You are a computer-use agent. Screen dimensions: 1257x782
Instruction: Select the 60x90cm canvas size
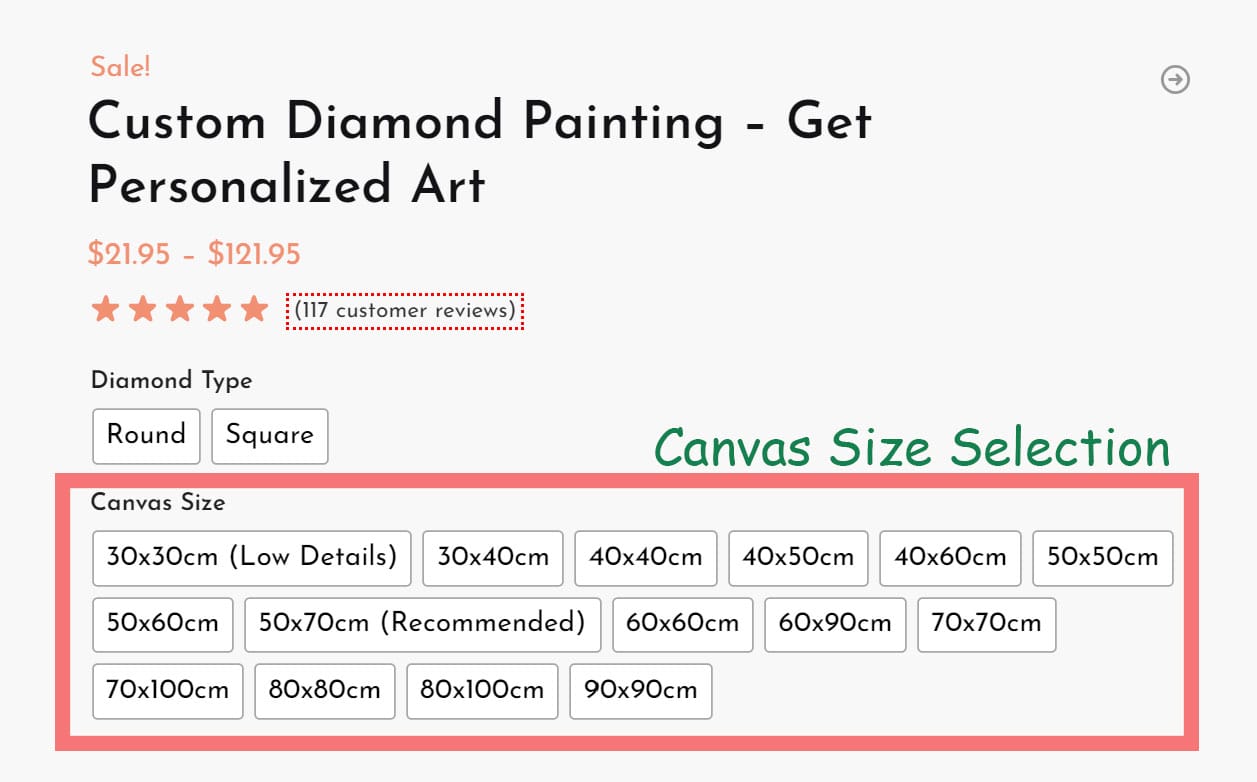point(834,624)
